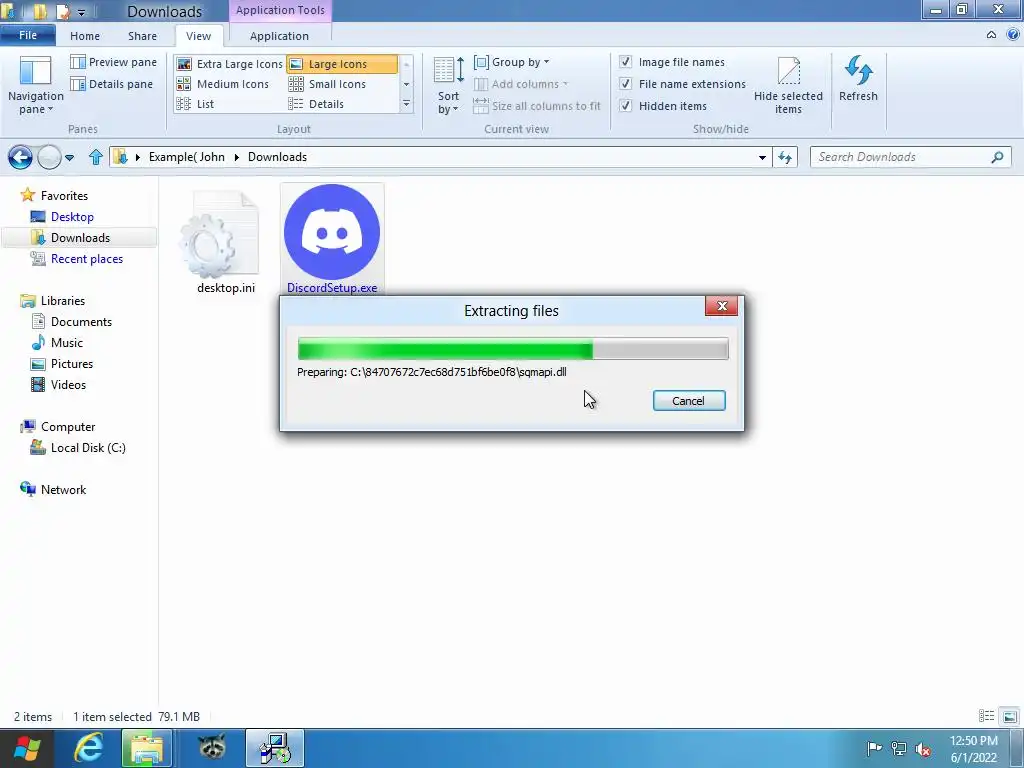
Task: Go up one folder level
Action: click(x=96, y=157)
